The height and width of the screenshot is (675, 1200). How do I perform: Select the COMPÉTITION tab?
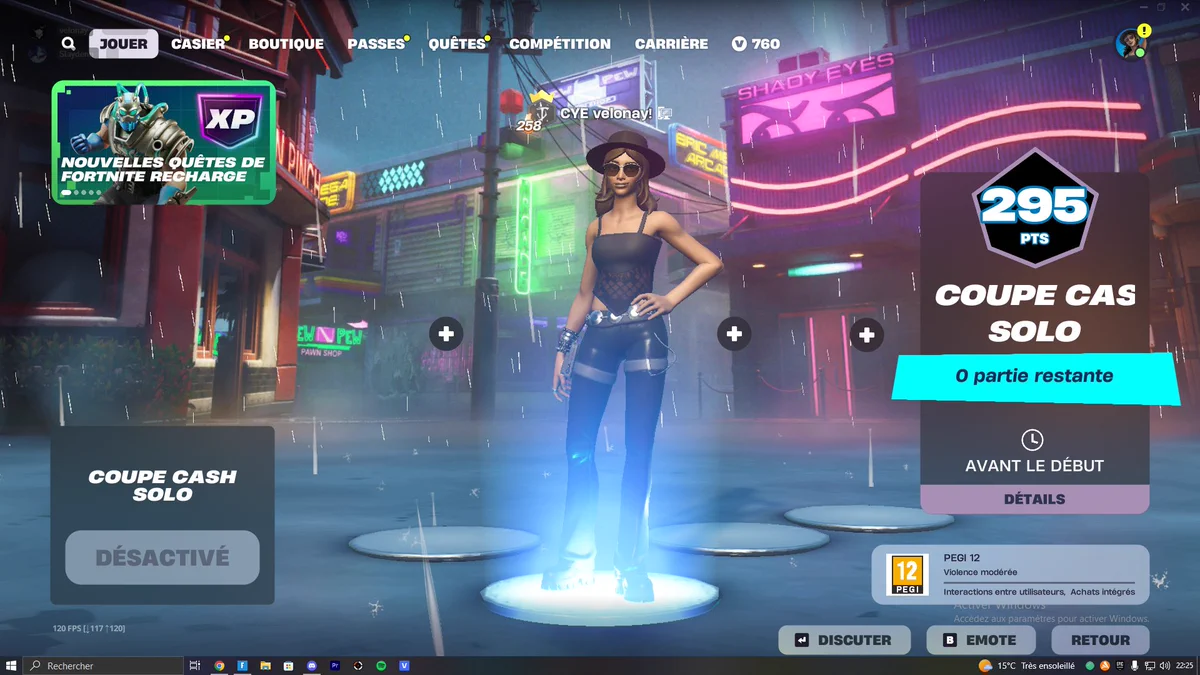(560, 44)
